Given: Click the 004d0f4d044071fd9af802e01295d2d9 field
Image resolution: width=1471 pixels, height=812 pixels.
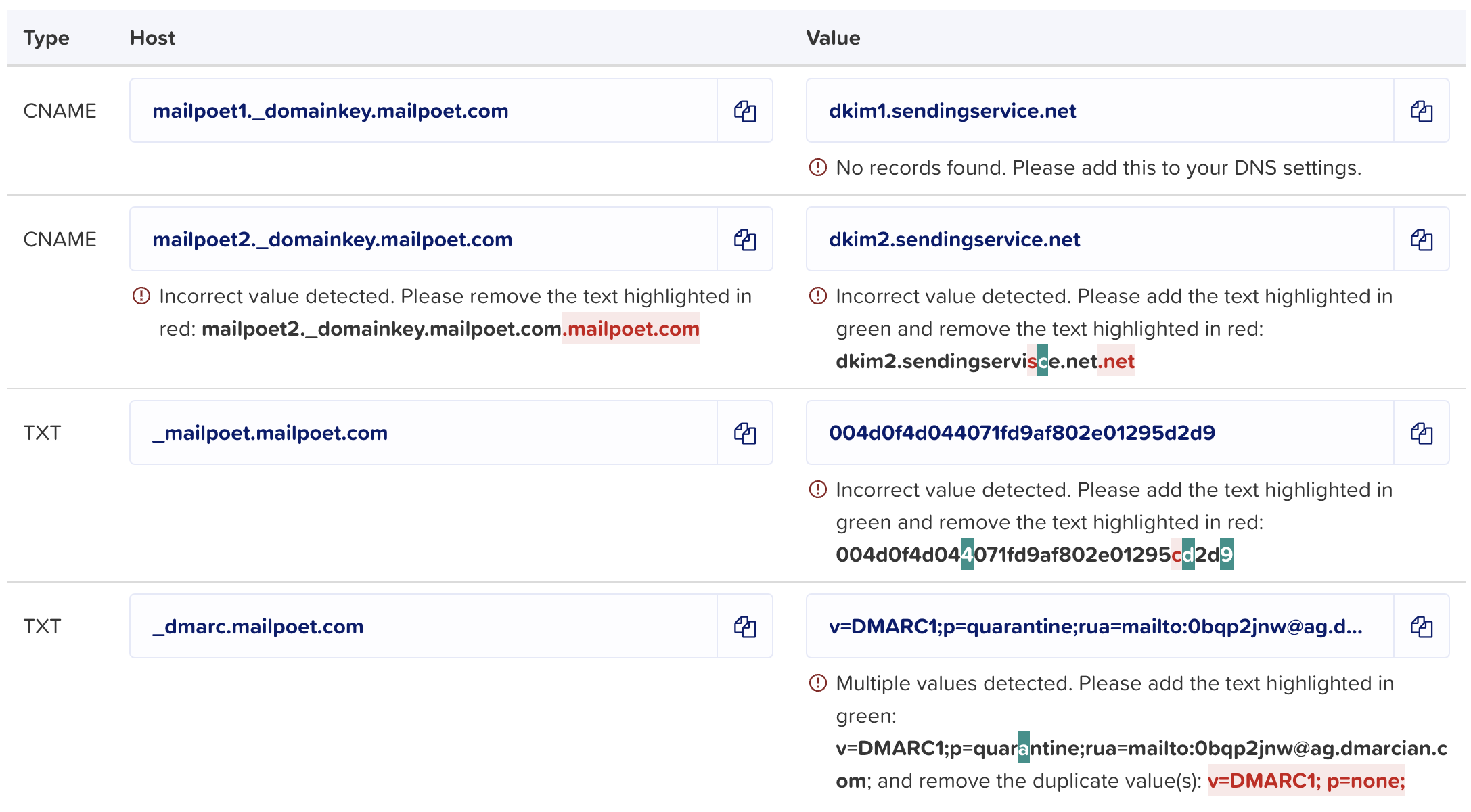Looking at the screenshot, I should 1100,433.
